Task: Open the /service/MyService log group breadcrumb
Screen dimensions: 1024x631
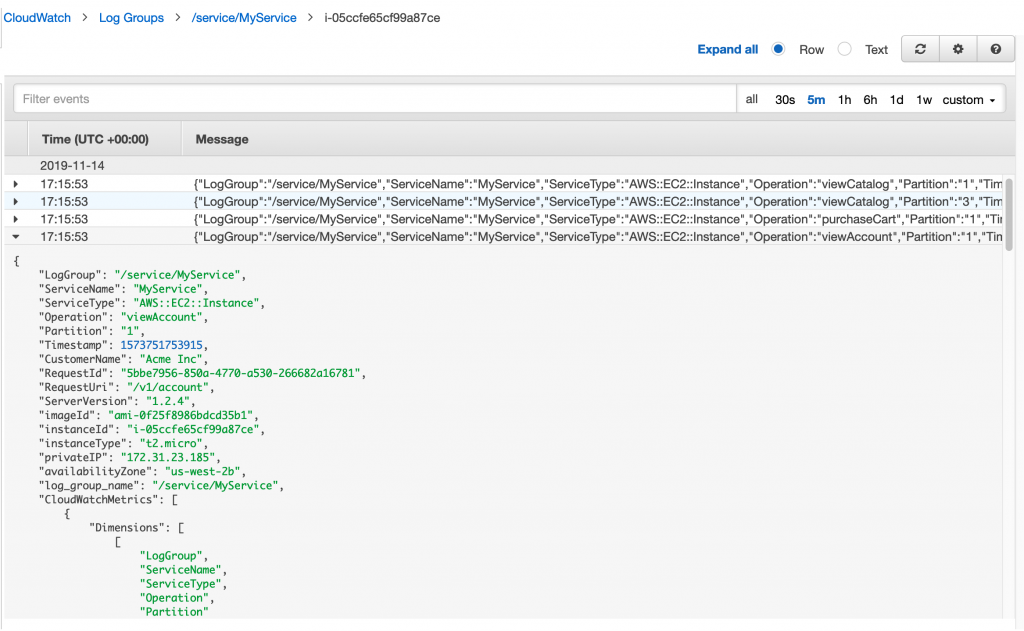Action: coord(244,17)
